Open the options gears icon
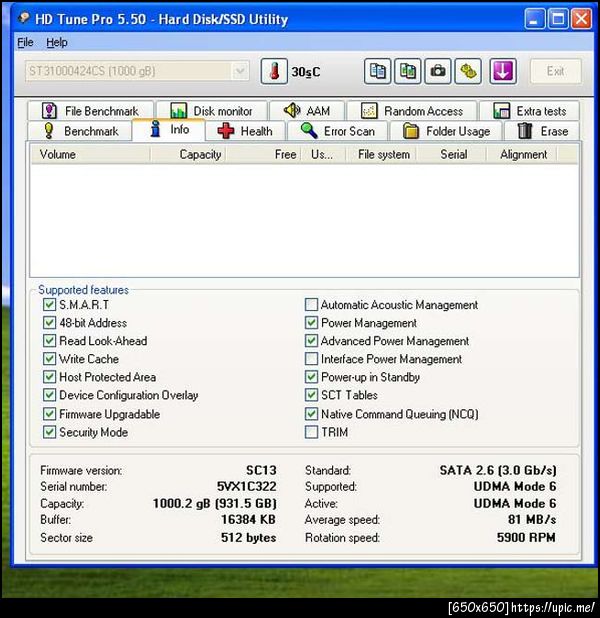The height and width of the screenshot is (618, 600). click(x=468, y=71)
